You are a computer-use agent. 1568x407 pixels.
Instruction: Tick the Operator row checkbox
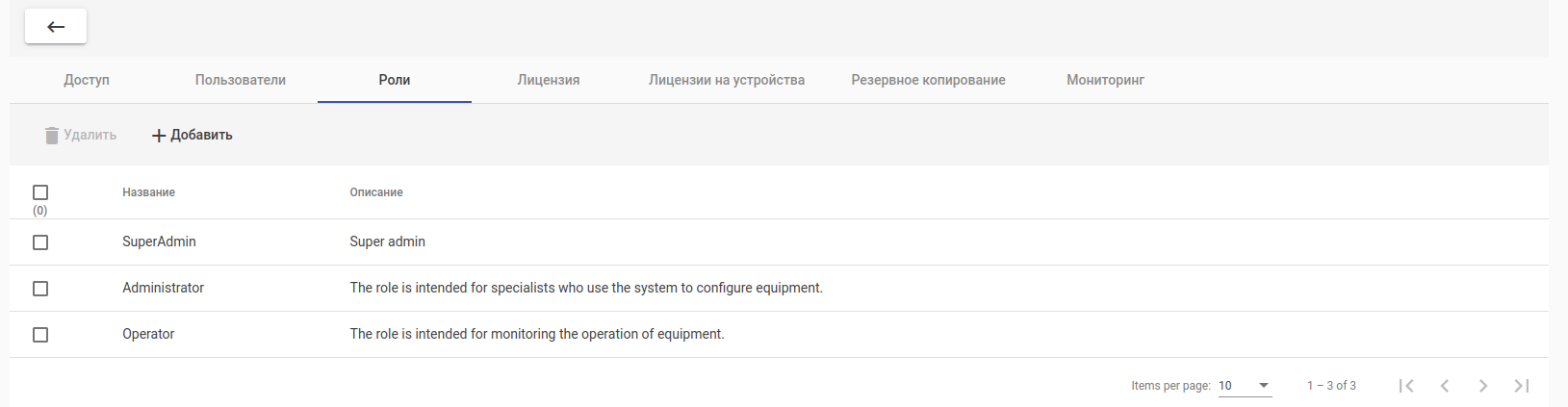[40, 335]
